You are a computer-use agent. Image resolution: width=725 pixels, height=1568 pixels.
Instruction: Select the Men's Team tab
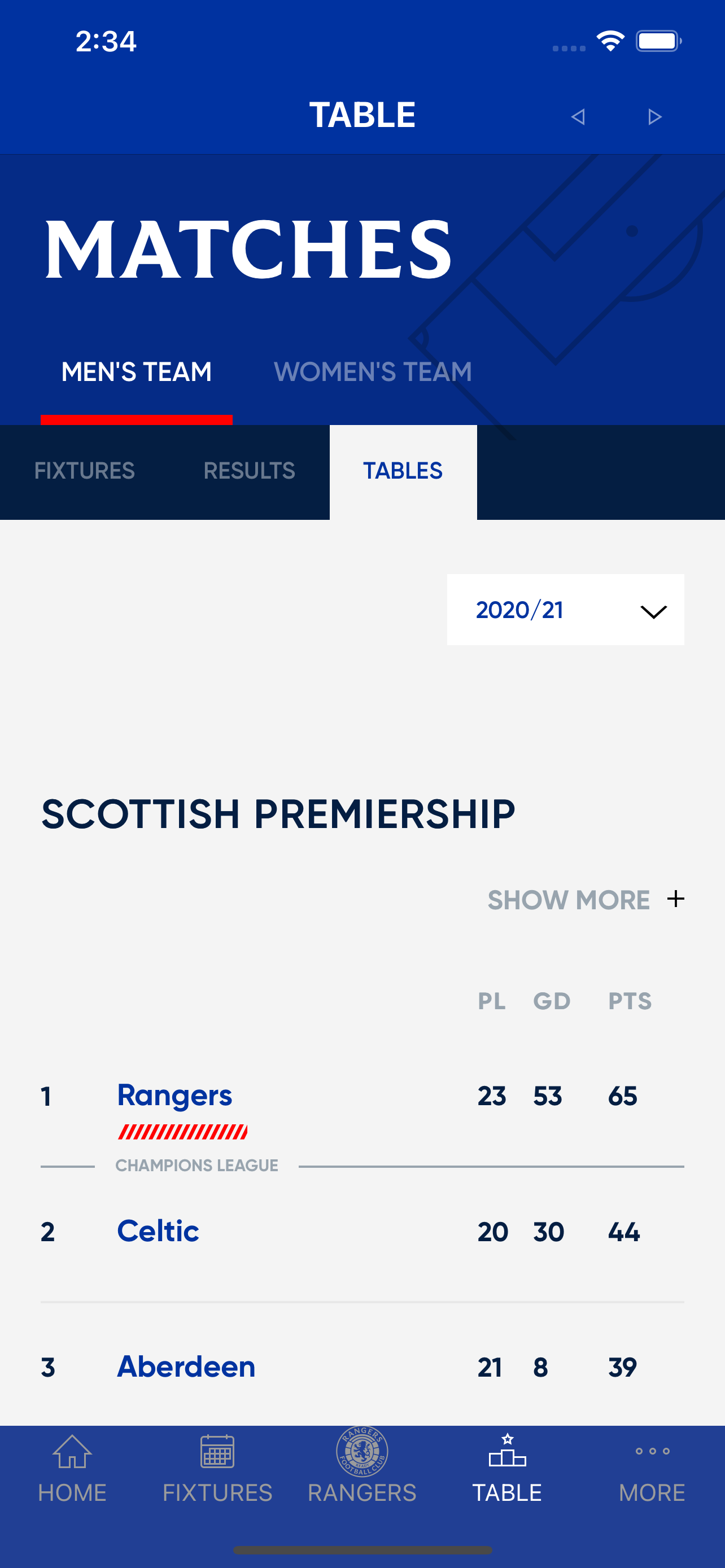click(136, 371)
